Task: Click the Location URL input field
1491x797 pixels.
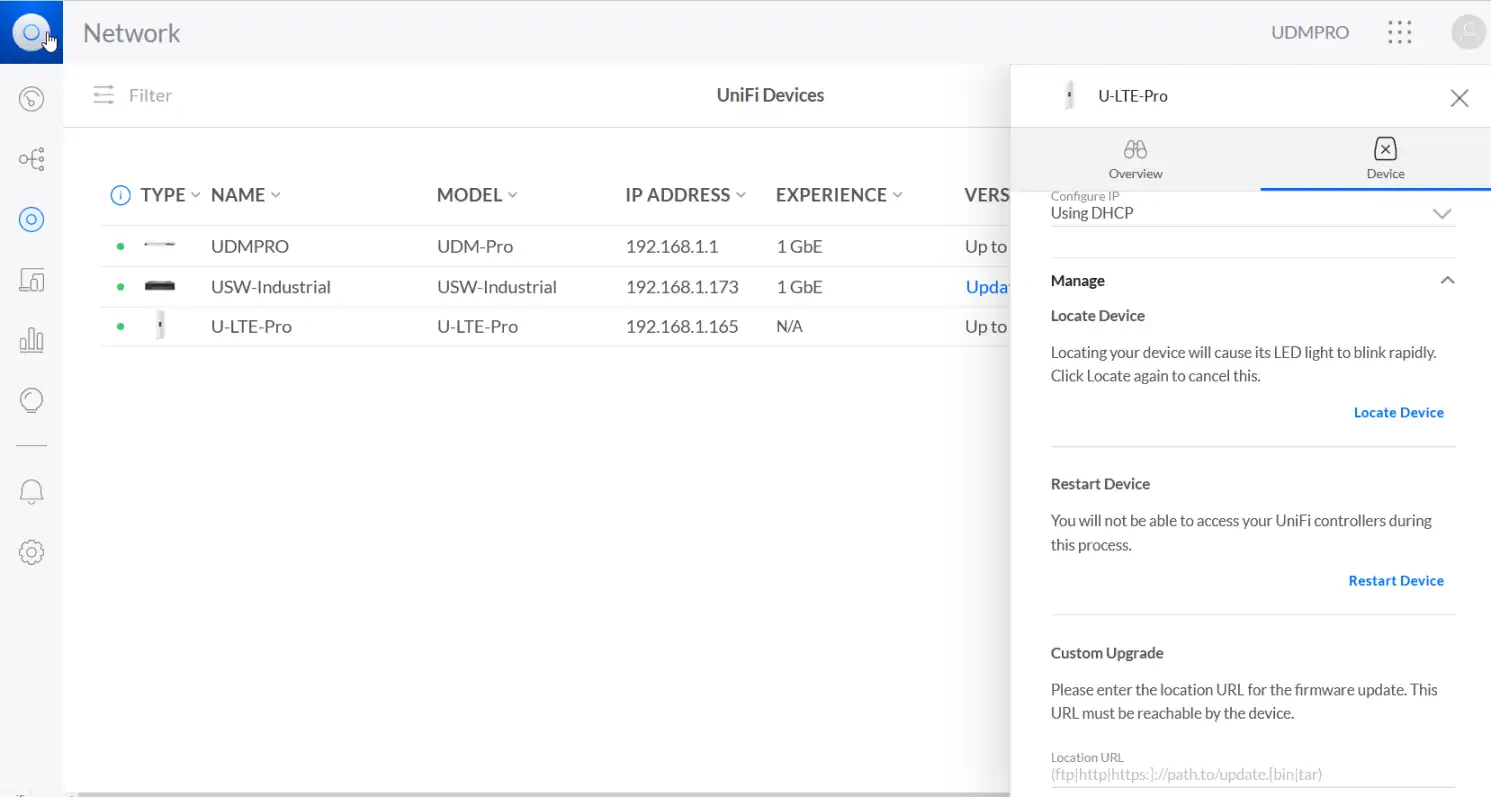Action: coord(1252,775)
